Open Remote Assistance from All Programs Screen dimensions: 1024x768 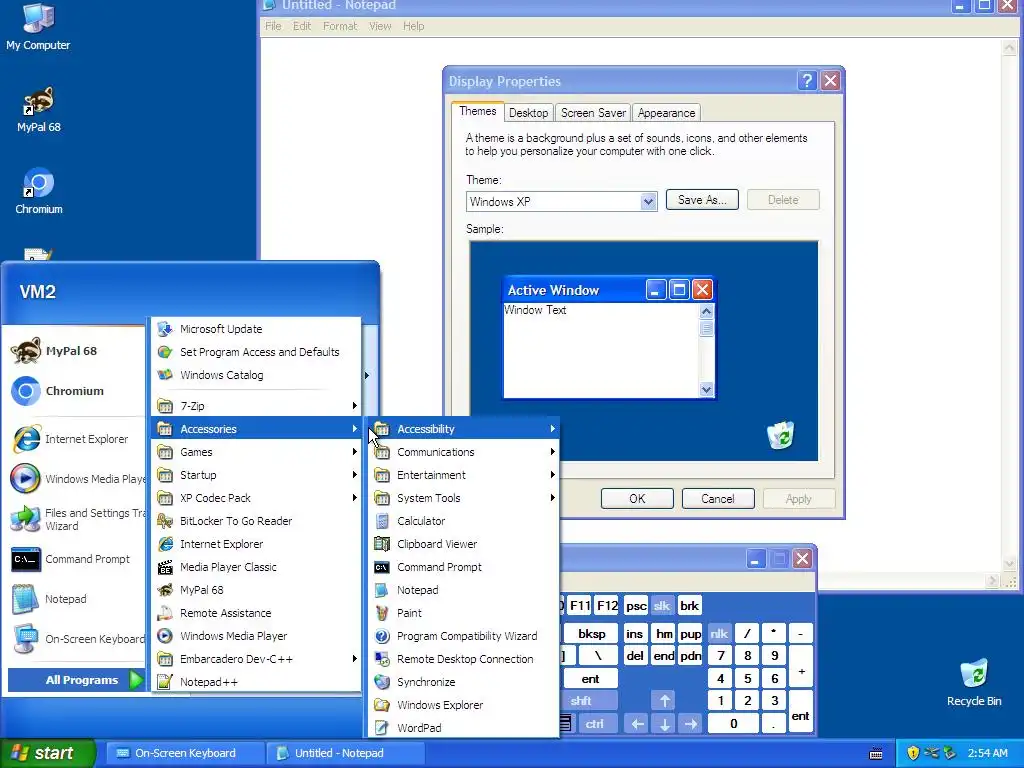click(x=257, y=613)
